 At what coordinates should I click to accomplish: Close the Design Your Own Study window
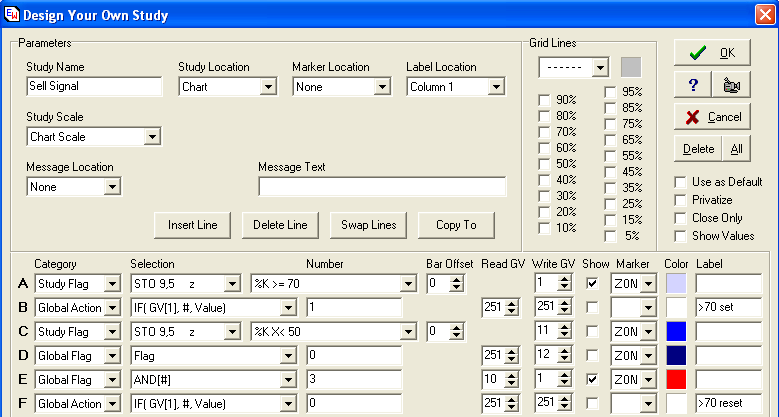(764, 15)
